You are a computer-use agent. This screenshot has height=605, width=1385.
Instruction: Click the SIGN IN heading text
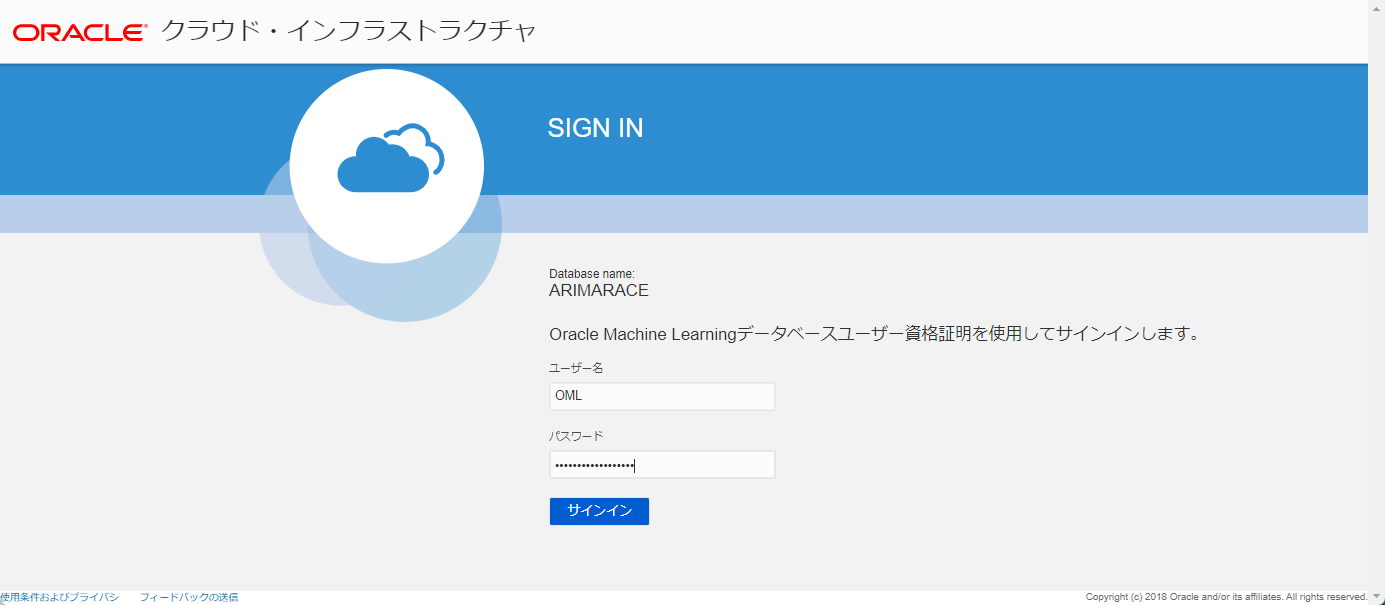coord(596,128)
